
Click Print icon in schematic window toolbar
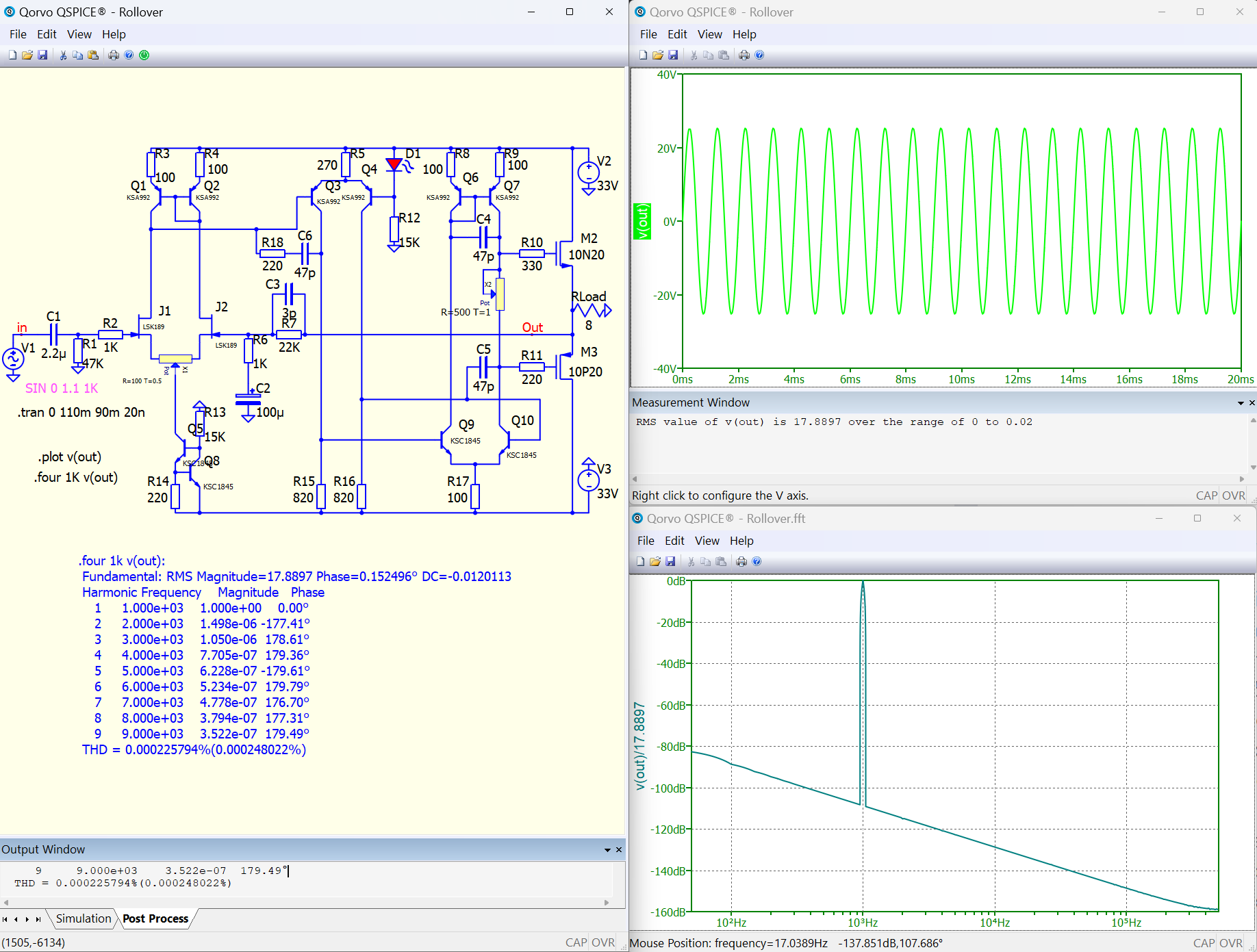[114, 55]
